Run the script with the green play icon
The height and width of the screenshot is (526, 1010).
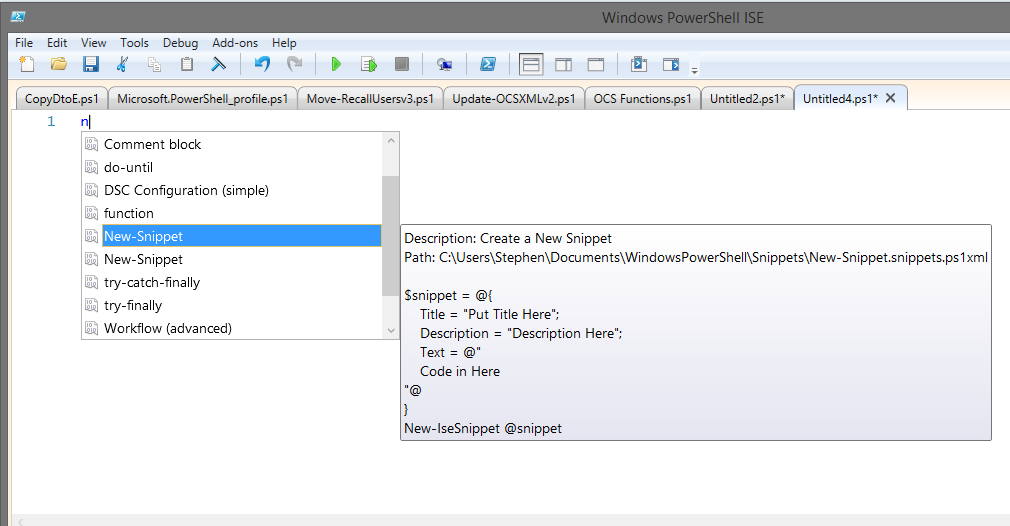[x=336, y=64]
